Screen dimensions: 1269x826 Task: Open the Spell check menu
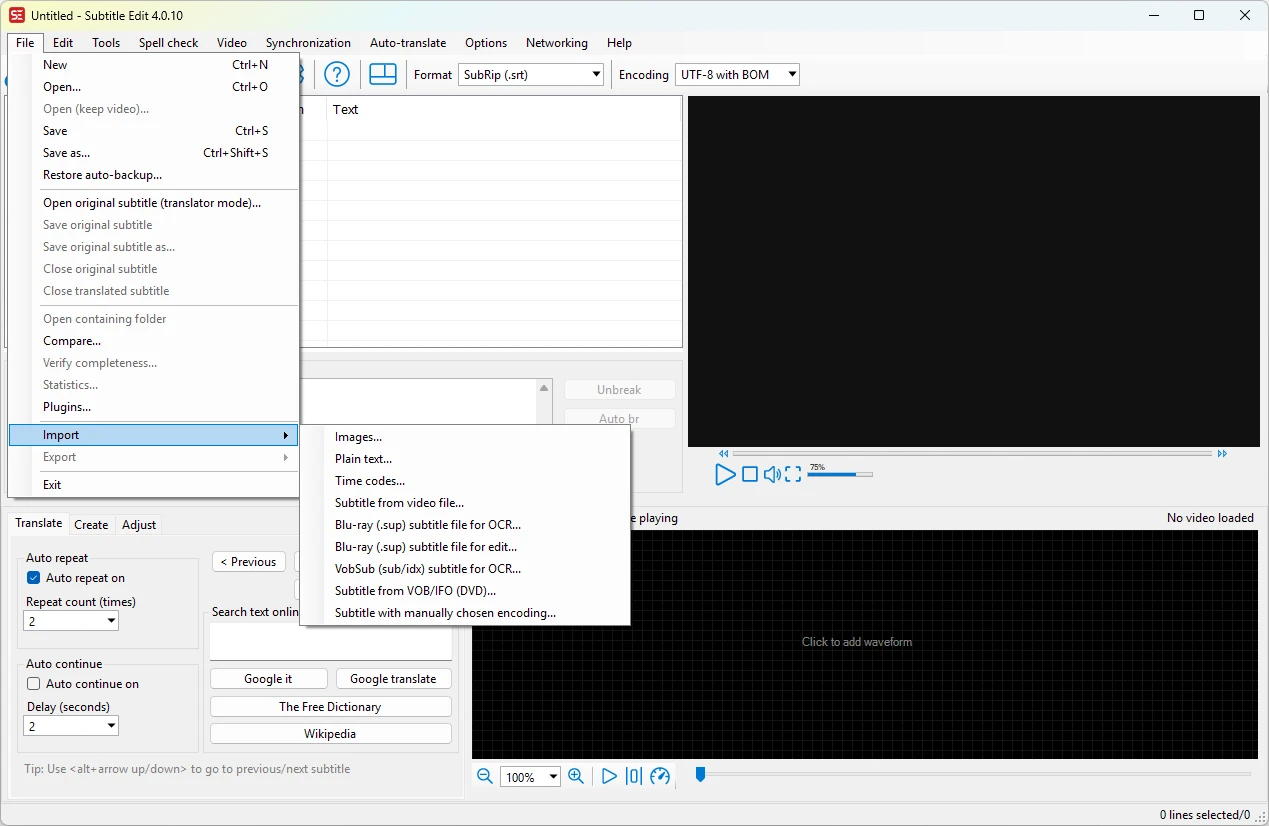[x=169, y=43]
